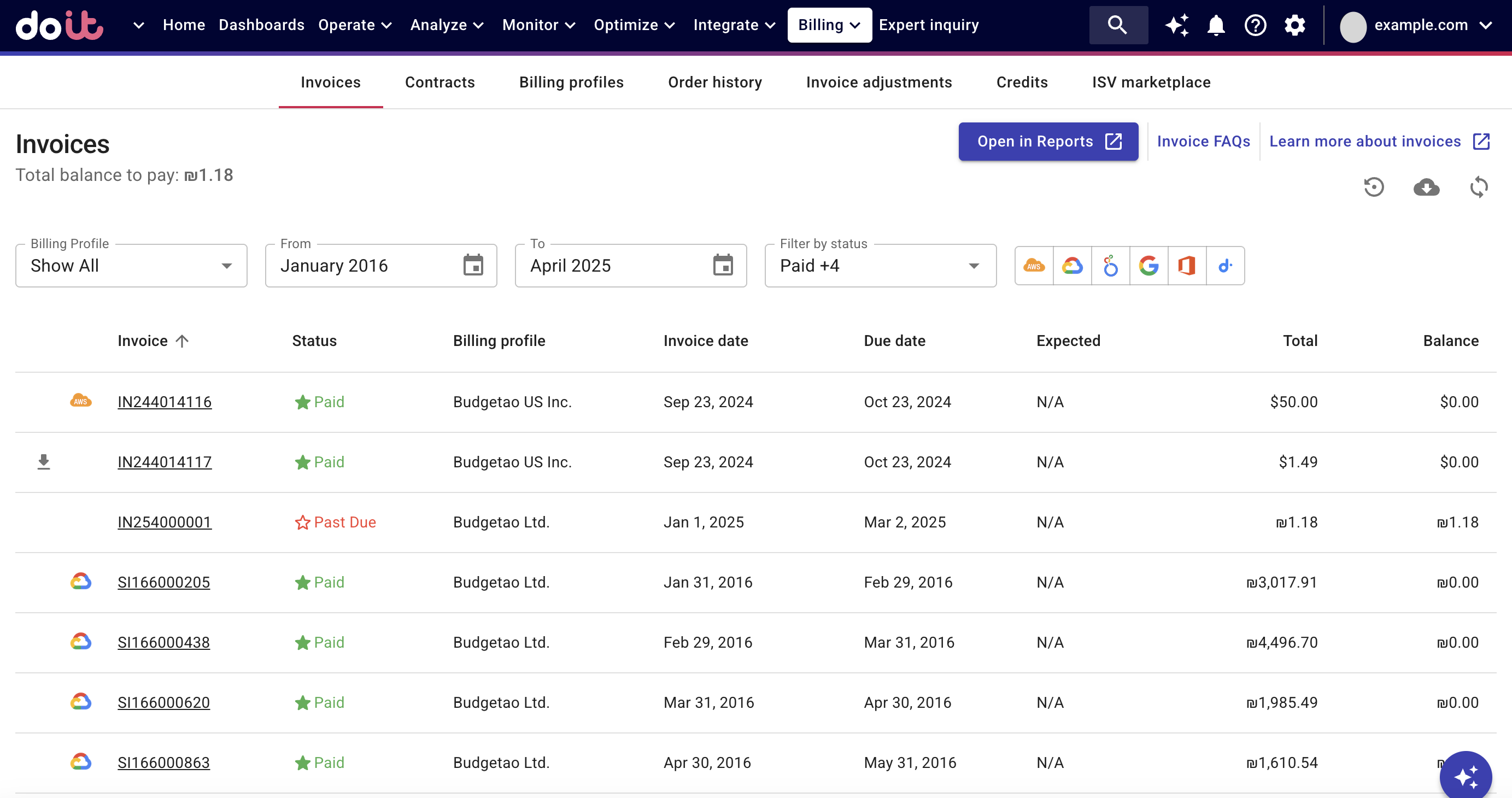Expand the Monitor menu

[x=539, y=25]
